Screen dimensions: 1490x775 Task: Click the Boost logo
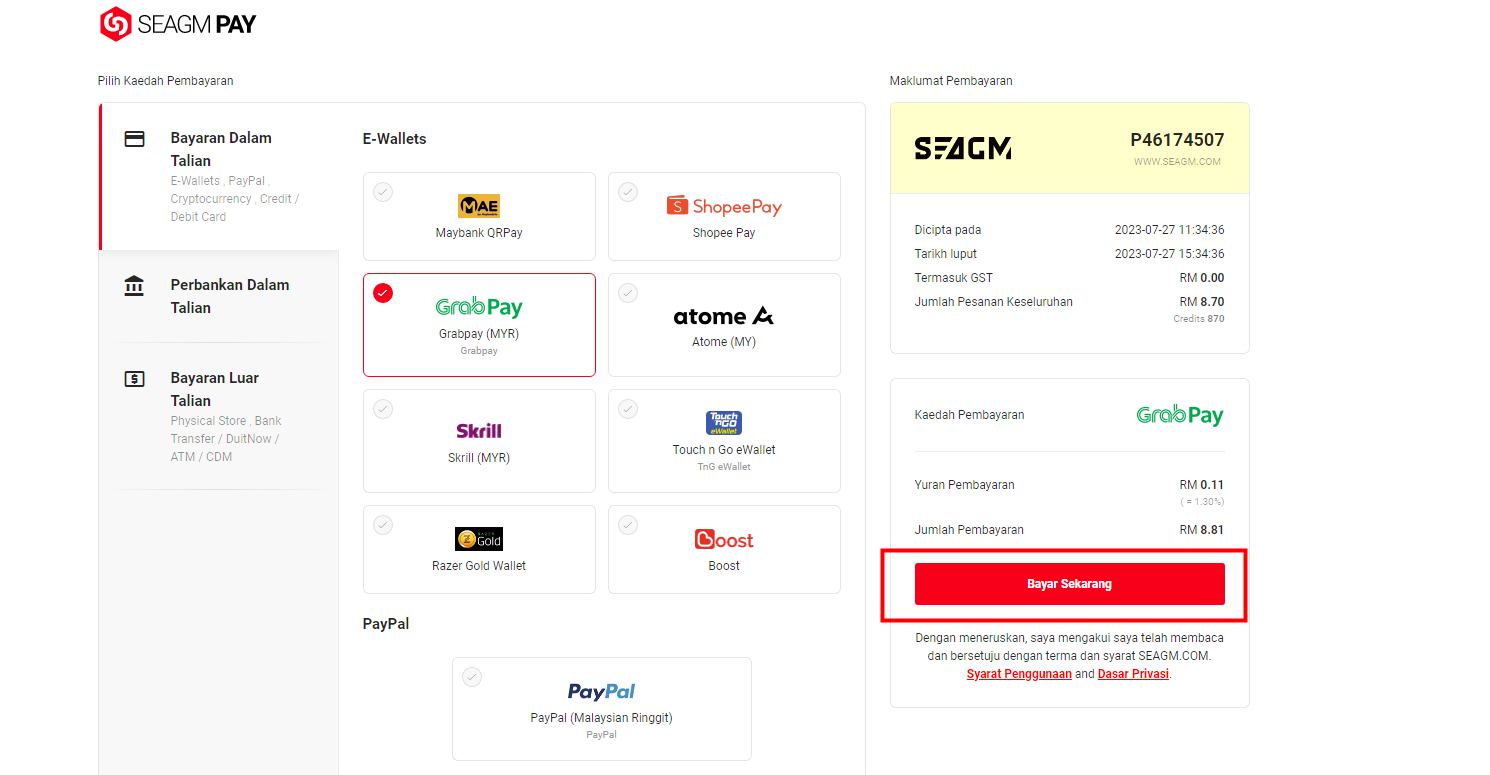click(x=724, y=539)
